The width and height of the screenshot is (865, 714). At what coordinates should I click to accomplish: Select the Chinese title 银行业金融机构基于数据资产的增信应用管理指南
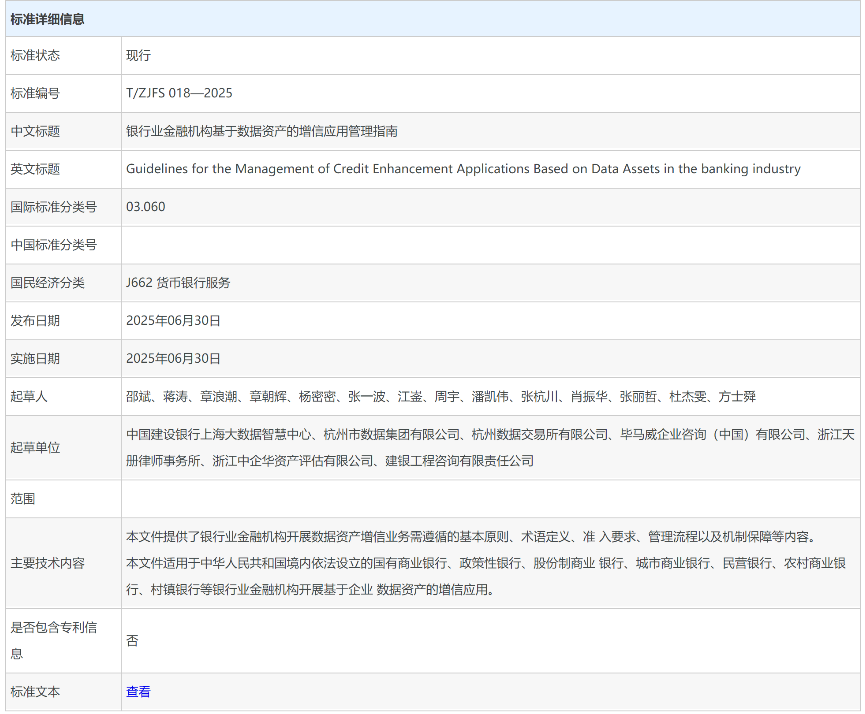pos(262,131)
